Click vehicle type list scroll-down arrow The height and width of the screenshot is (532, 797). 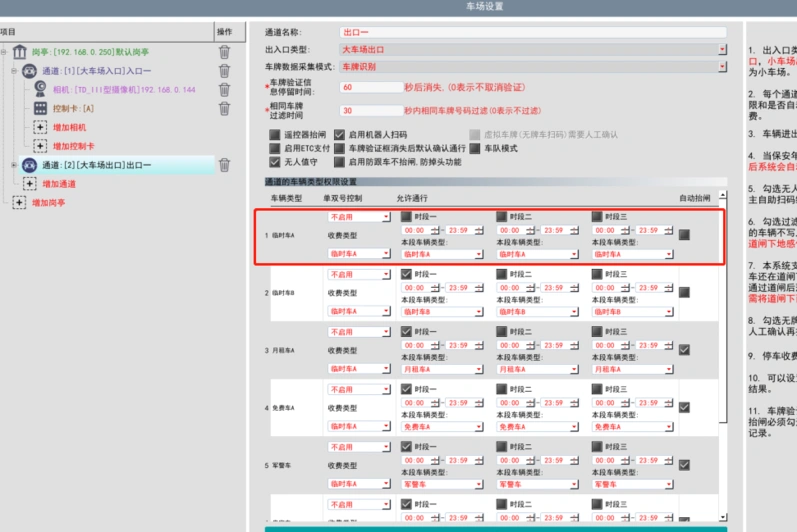tap(723, 517)
